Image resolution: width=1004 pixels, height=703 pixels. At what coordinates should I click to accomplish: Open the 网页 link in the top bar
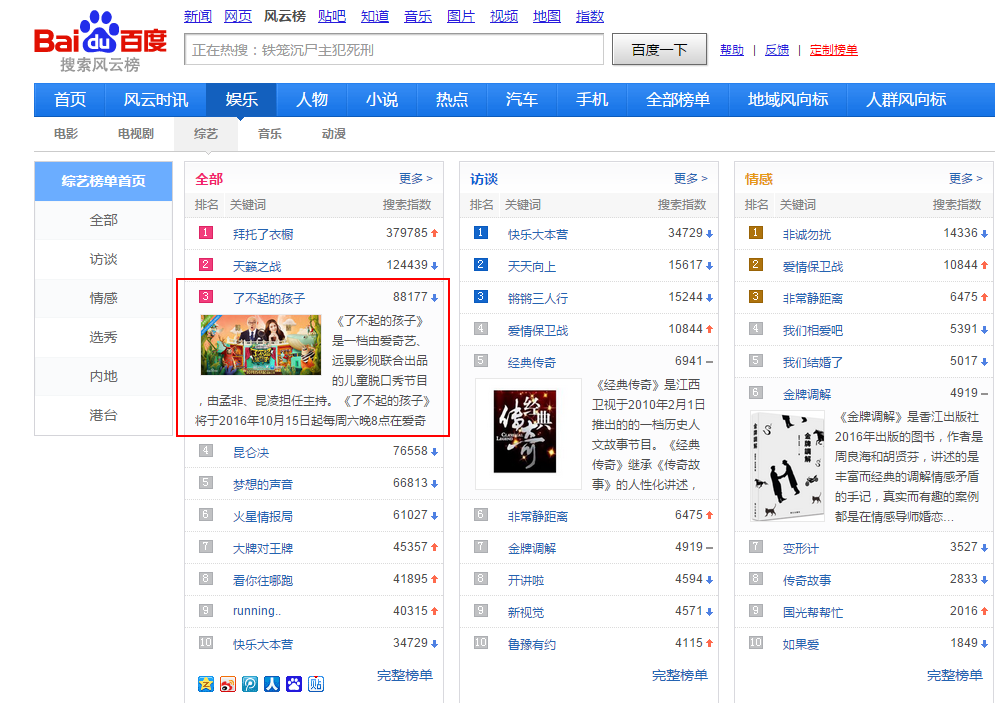pos(238,16)
